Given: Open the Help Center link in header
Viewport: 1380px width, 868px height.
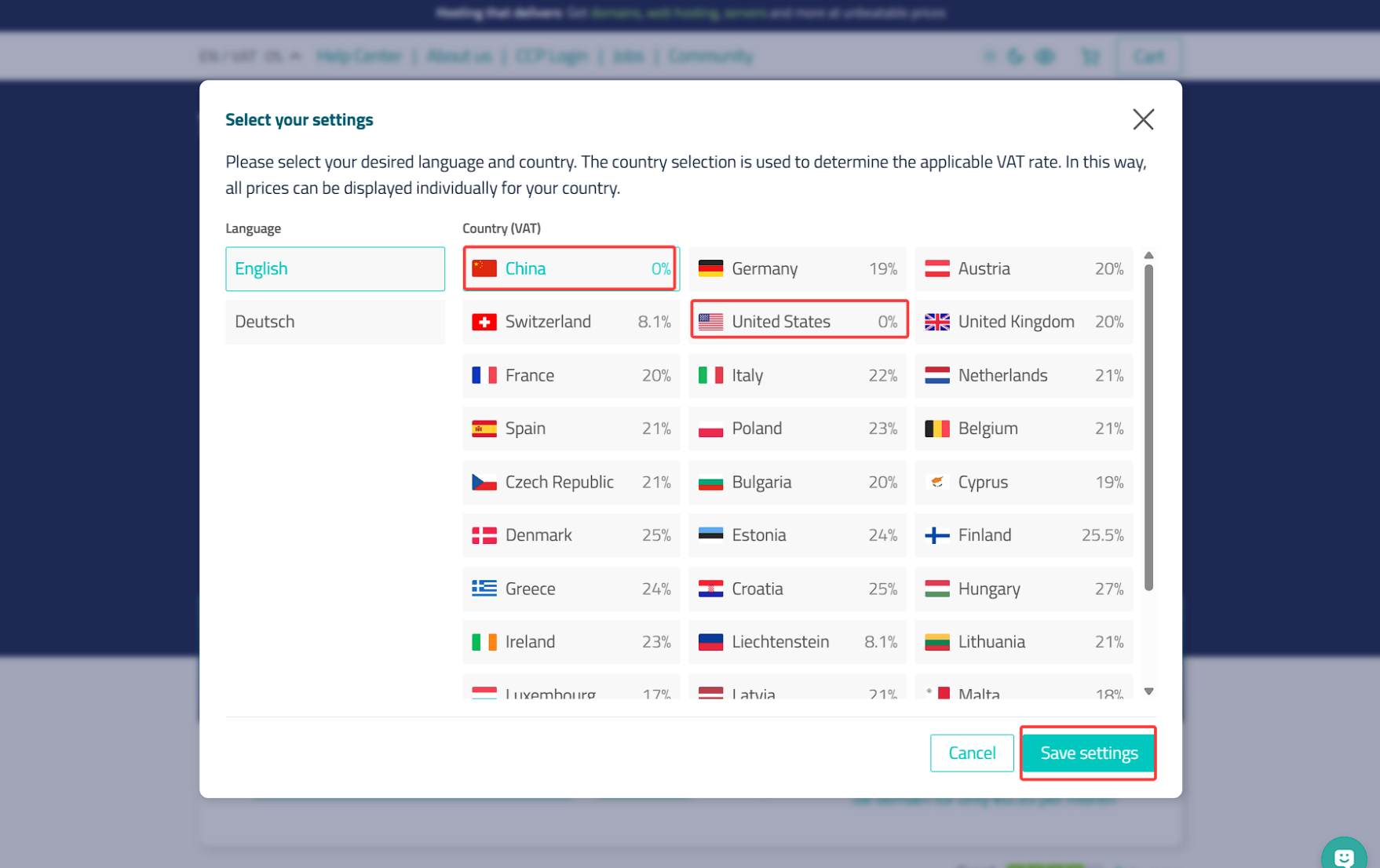Looking at the screenshot, I should (x=360, y=57).
